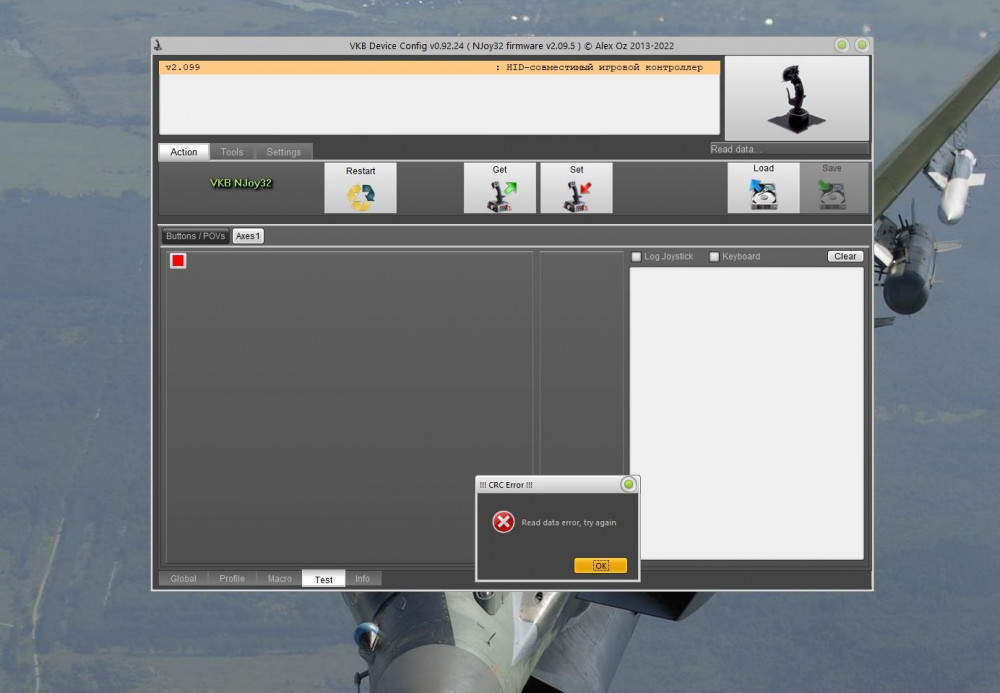Close the CRC Error dialog with green button

[628, 485]
